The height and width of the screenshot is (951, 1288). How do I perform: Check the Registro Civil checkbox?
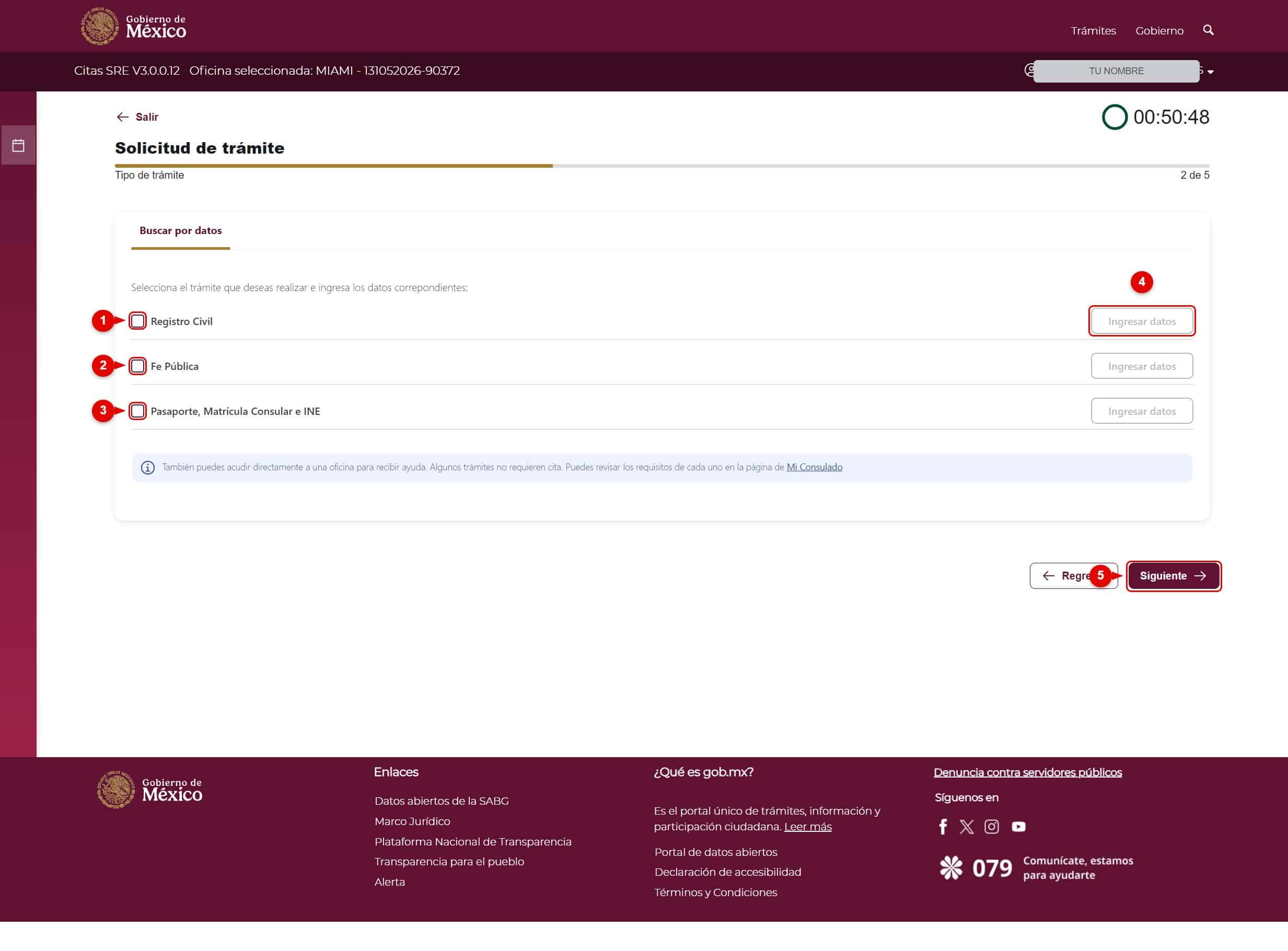[137, 321]
